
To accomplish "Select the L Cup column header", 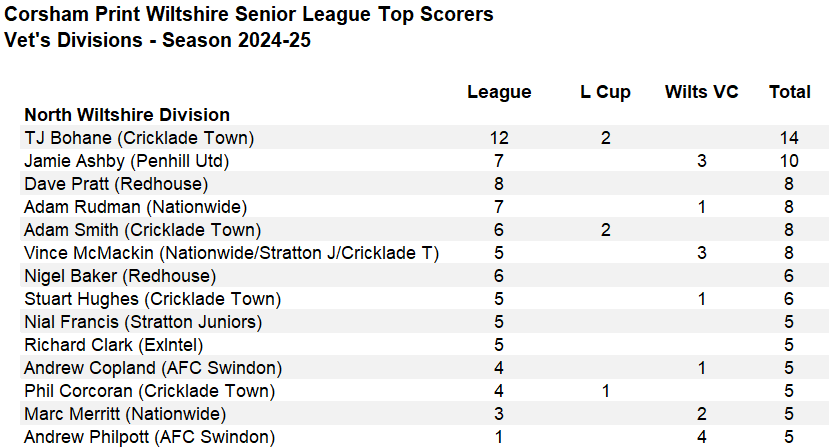I will tap(605, 92).
